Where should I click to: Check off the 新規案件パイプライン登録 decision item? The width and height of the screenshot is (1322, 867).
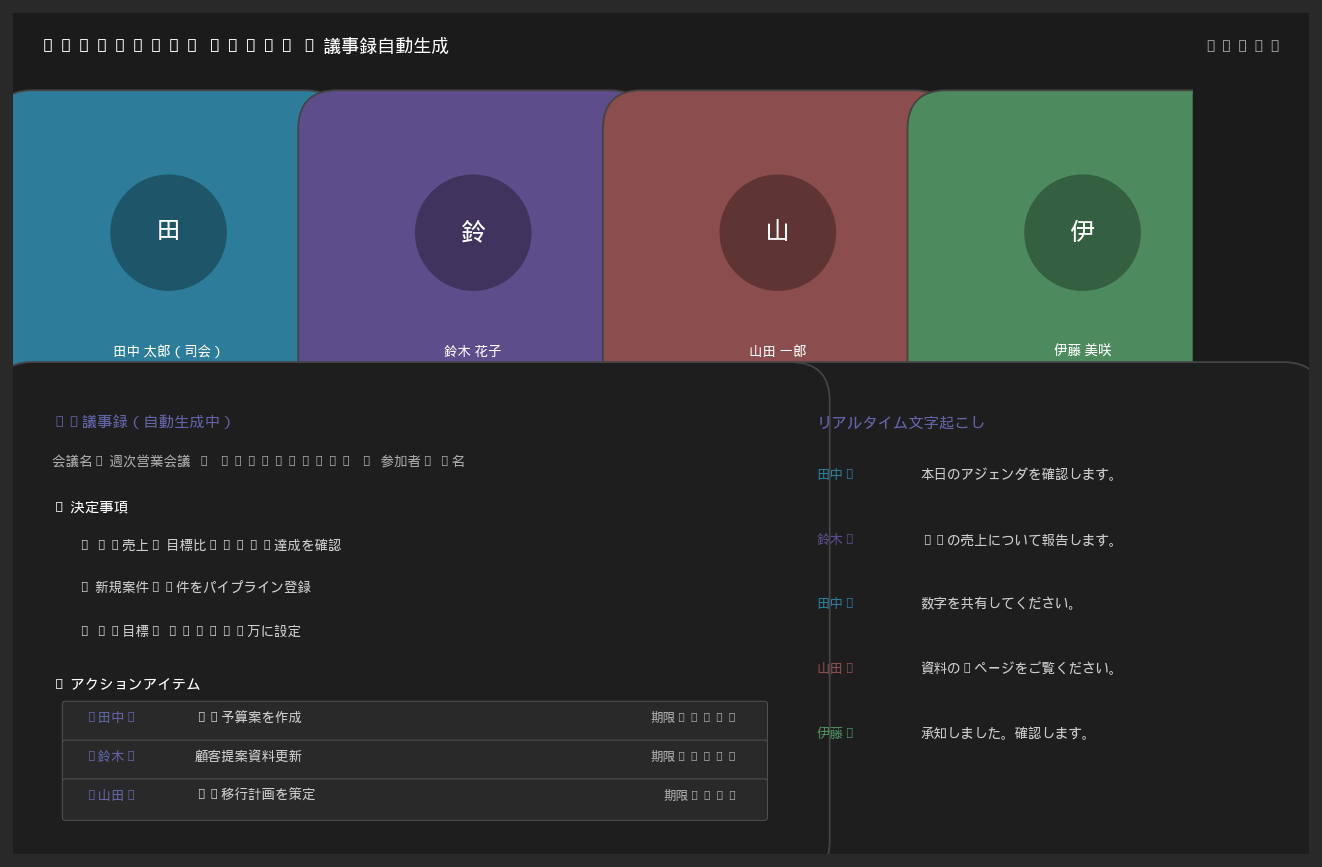83,587
